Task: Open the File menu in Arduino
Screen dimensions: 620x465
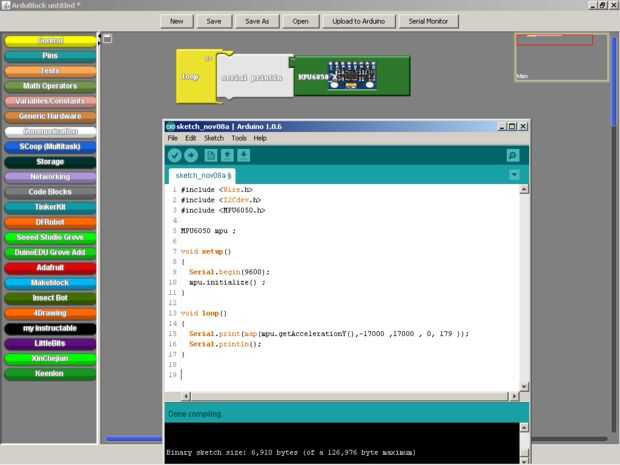Action: coord(173,138)
